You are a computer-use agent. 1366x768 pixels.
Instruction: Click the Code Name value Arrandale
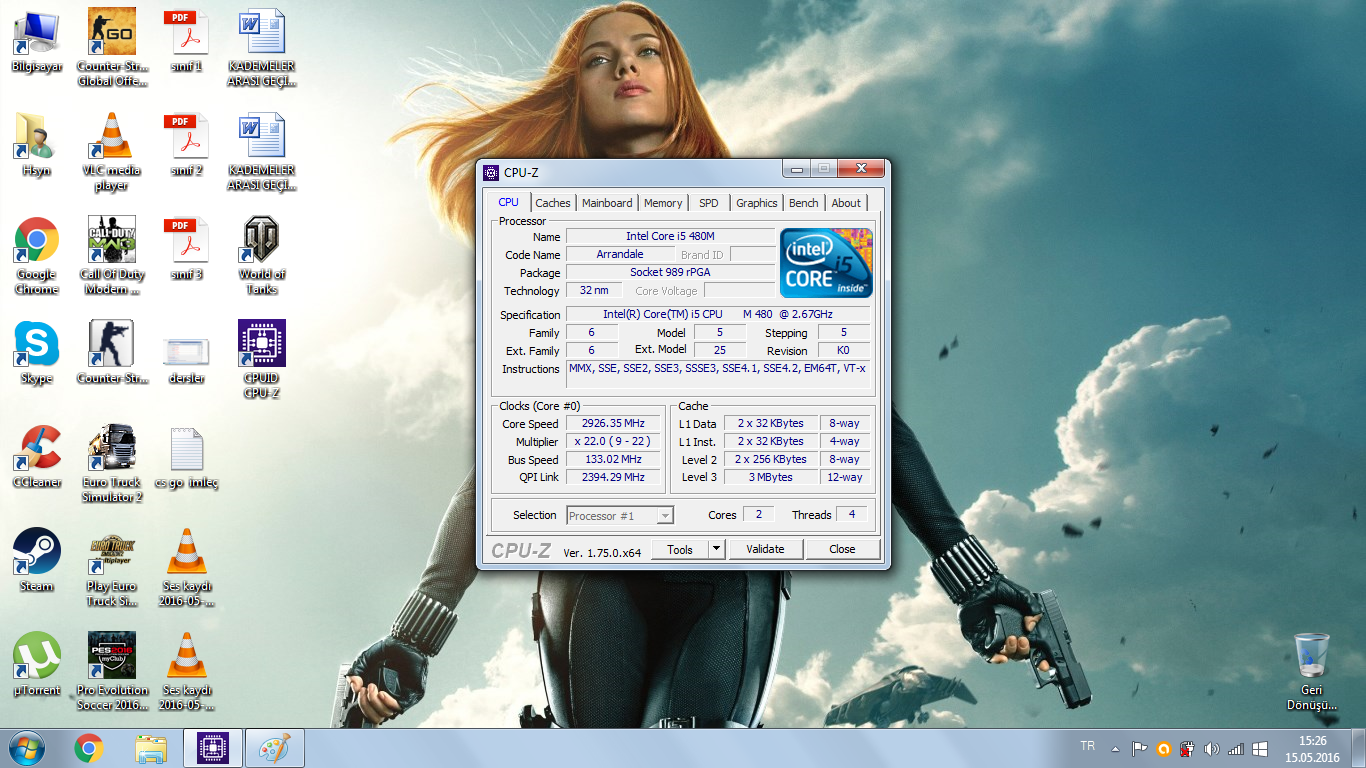[x=620, y=254]
